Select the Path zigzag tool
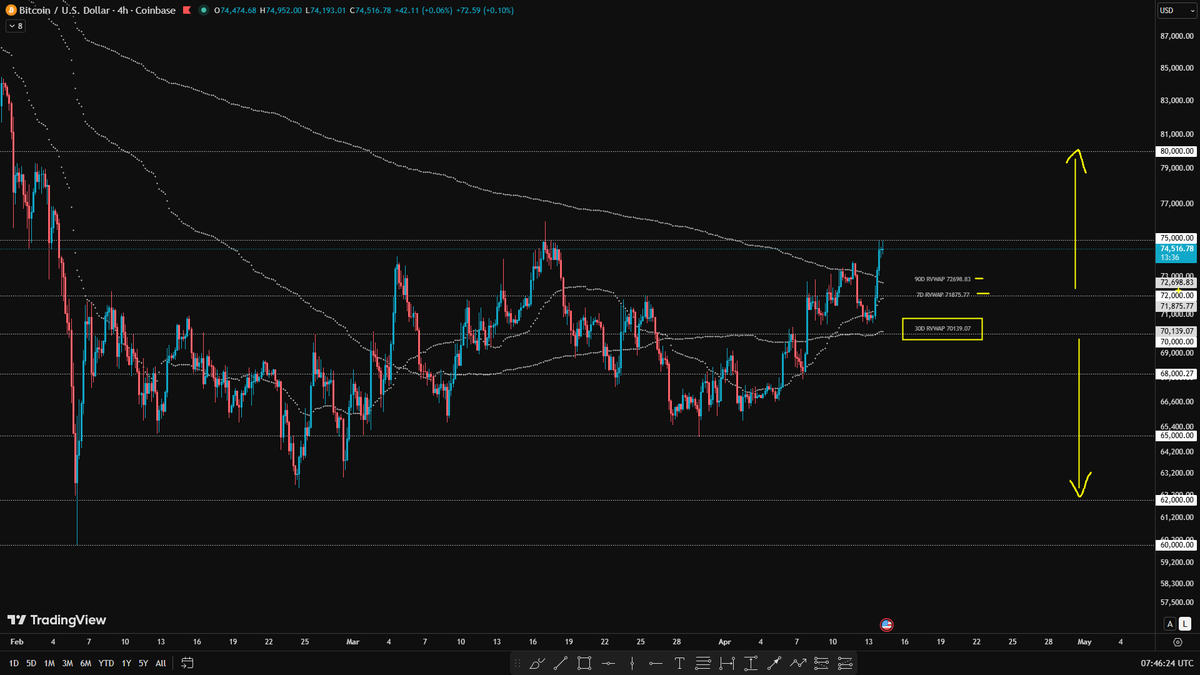Image resolution: width=1200 pixels, height=675 pixels. pyautogui.click(x=798, y=662)
